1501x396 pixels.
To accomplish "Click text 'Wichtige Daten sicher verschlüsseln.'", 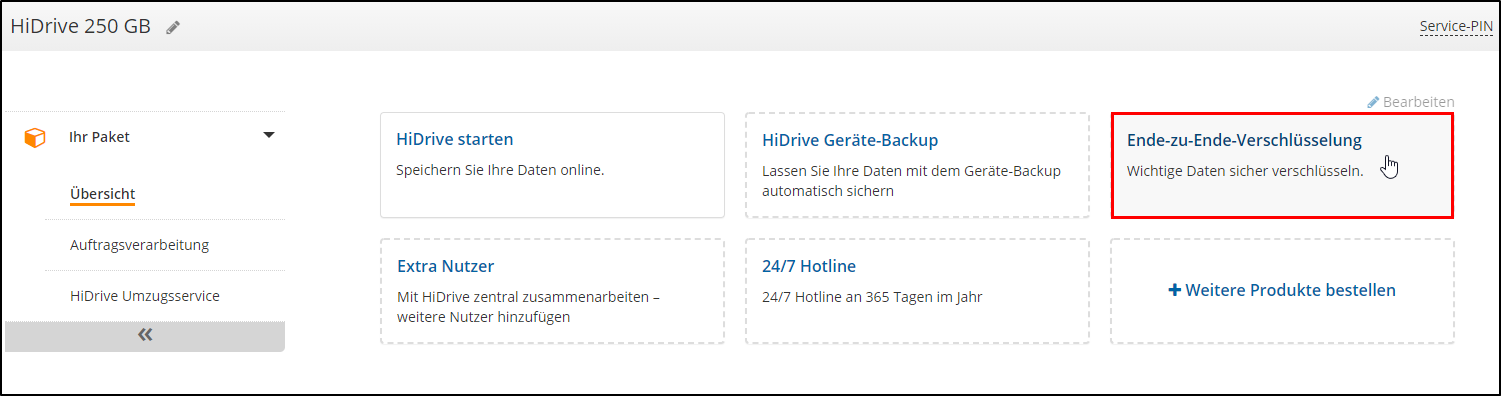I will pyautogui.click(x=1245, y=171).
